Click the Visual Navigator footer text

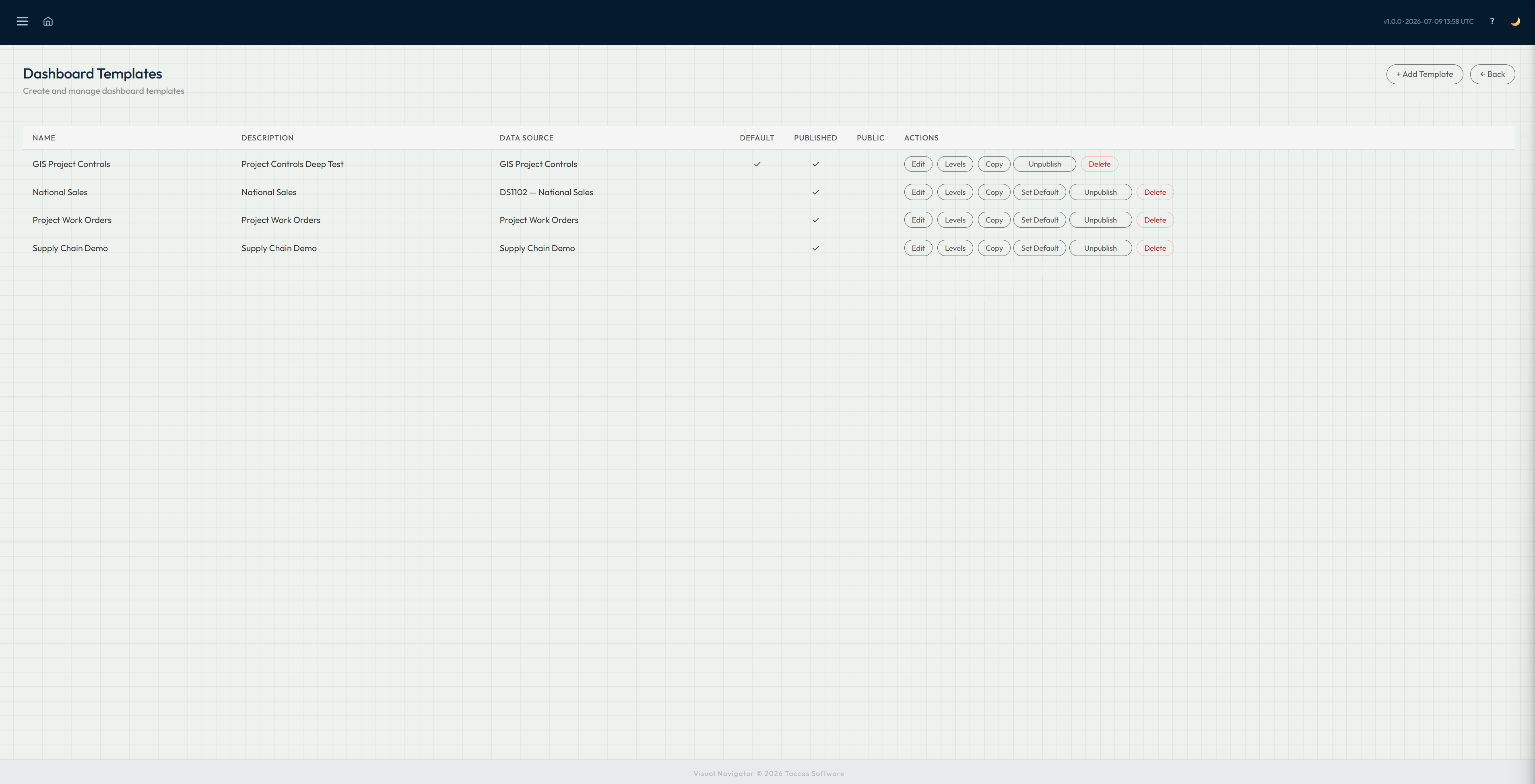pos(768,774)
